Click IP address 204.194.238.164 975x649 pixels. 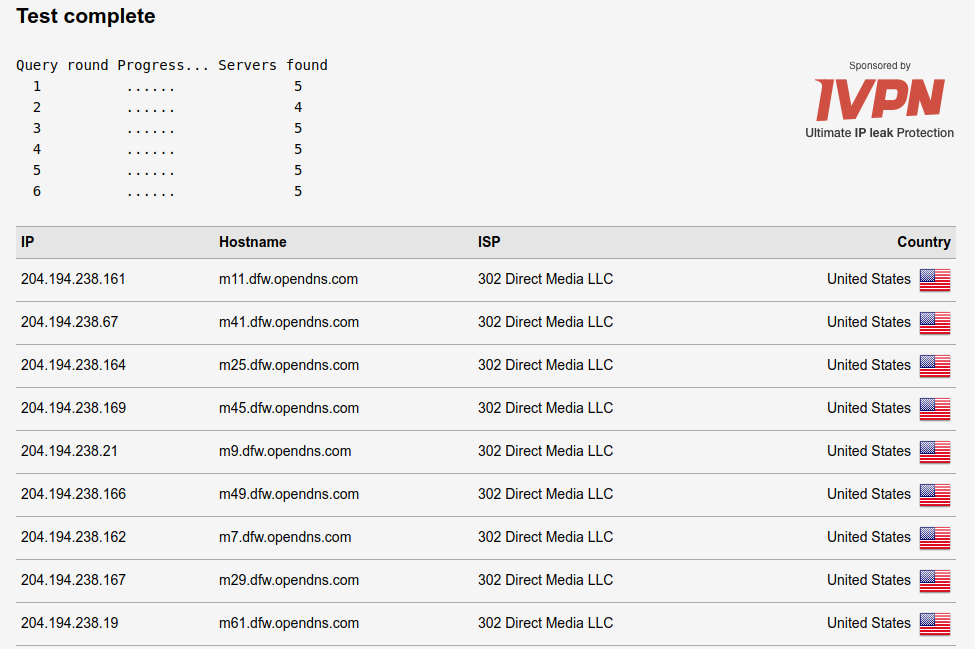(73, 365)
